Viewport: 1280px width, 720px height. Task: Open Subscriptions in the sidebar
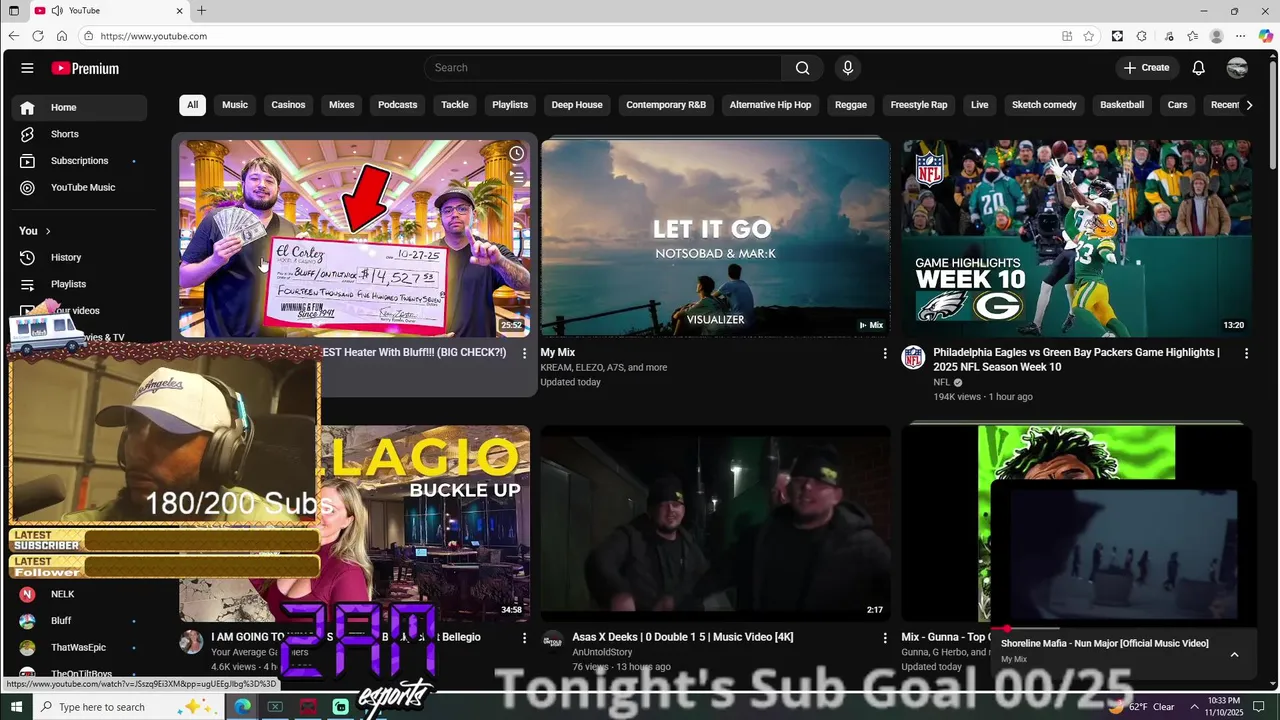tap(80, 161)
